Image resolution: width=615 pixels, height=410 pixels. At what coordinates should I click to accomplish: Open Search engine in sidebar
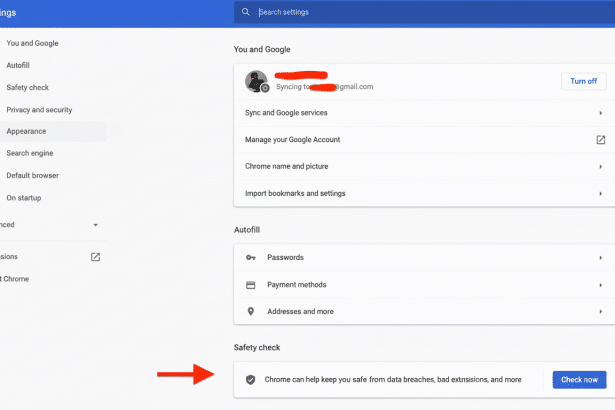coord(29,153)
